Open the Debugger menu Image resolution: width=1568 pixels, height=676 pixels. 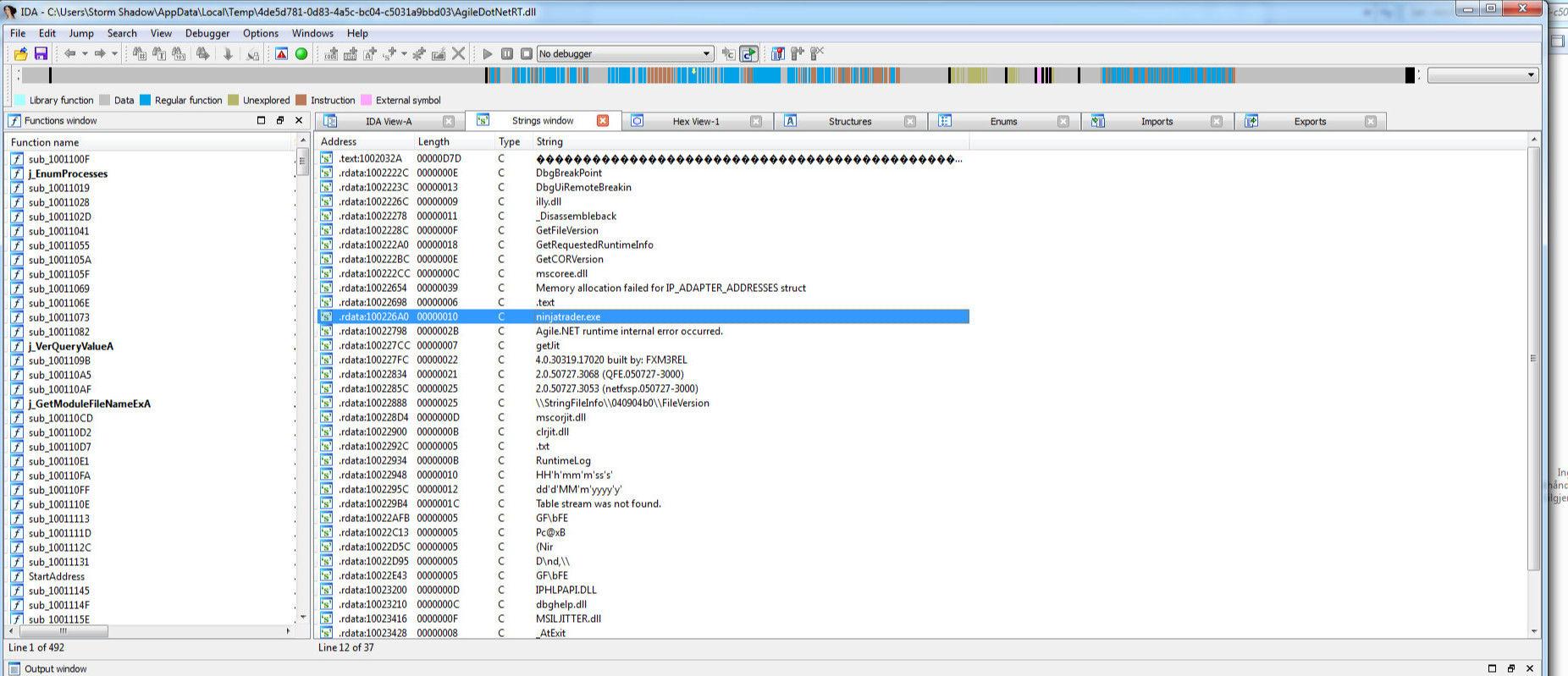[207, 33]
